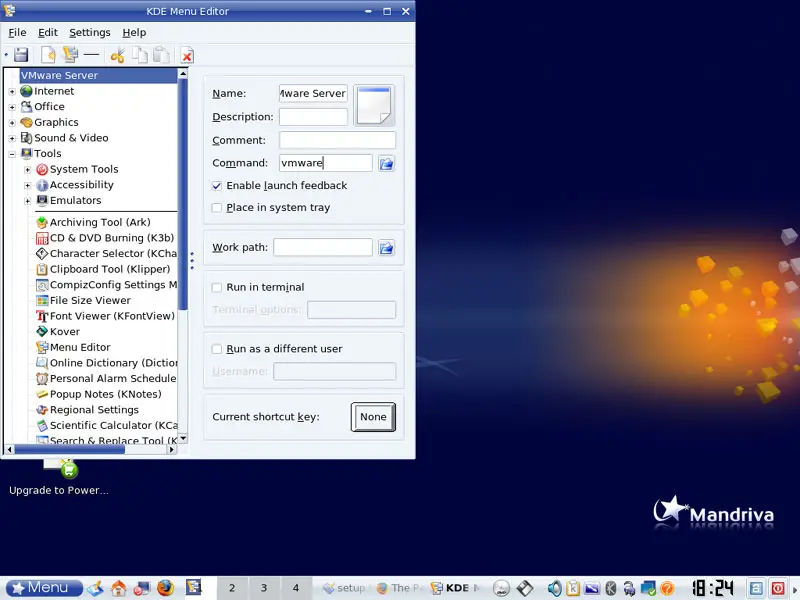
Task: Click the volume speaker tray icon
Action: [554, 588]
